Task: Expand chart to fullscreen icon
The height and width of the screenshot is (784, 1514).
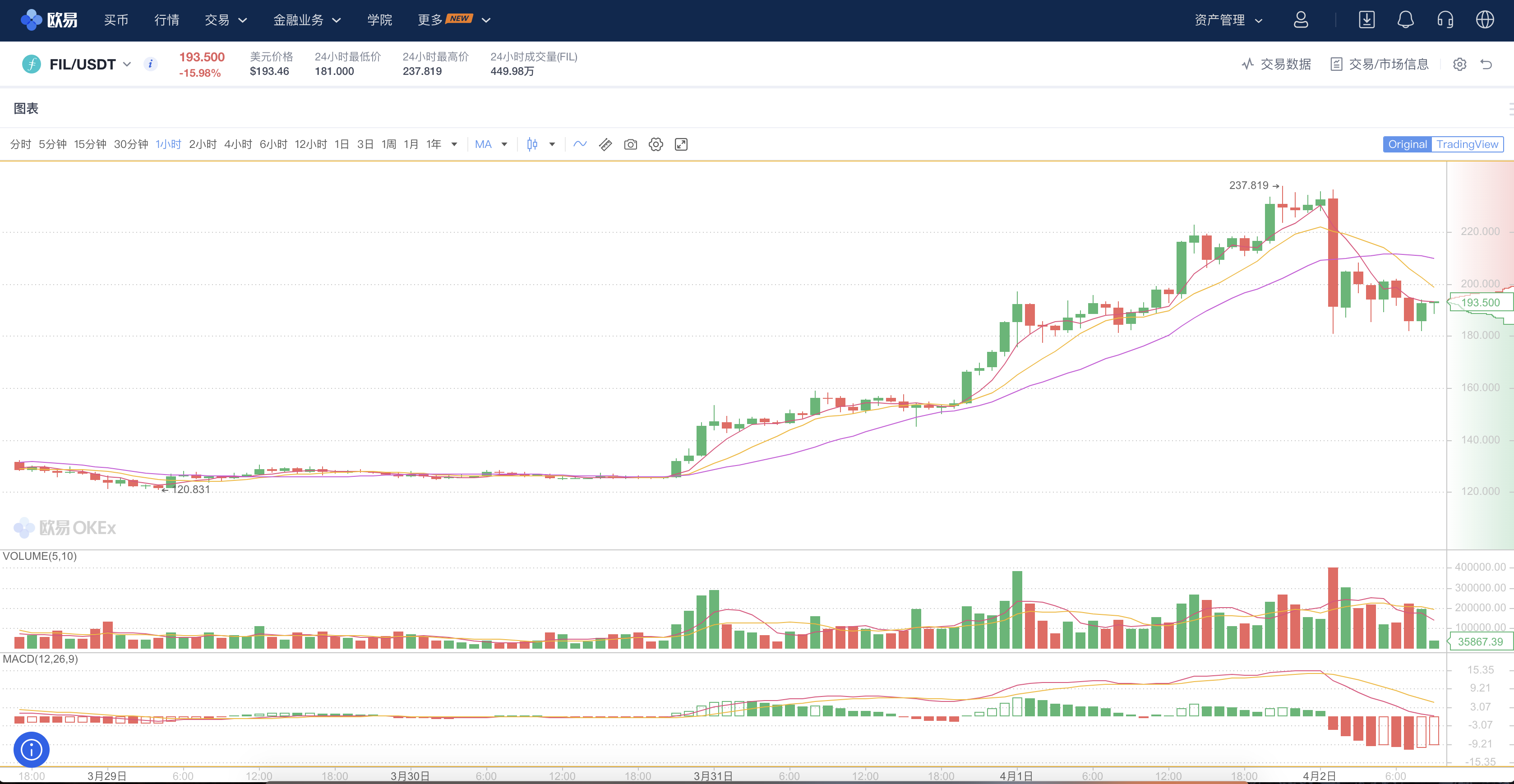Action: tap(681, 145)
